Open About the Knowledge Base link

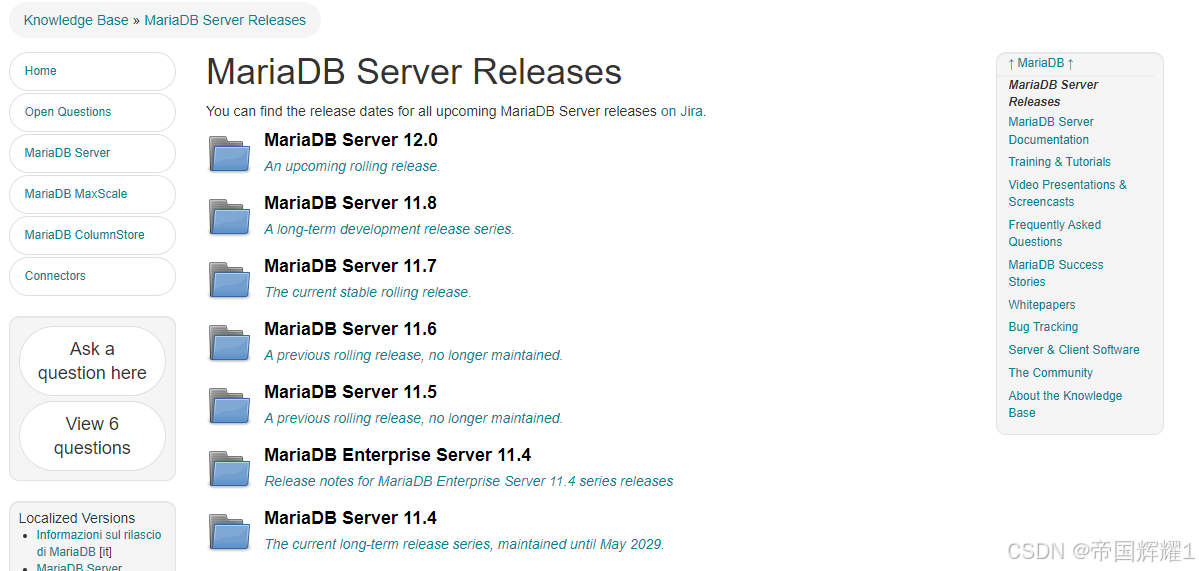point(1064,404)
